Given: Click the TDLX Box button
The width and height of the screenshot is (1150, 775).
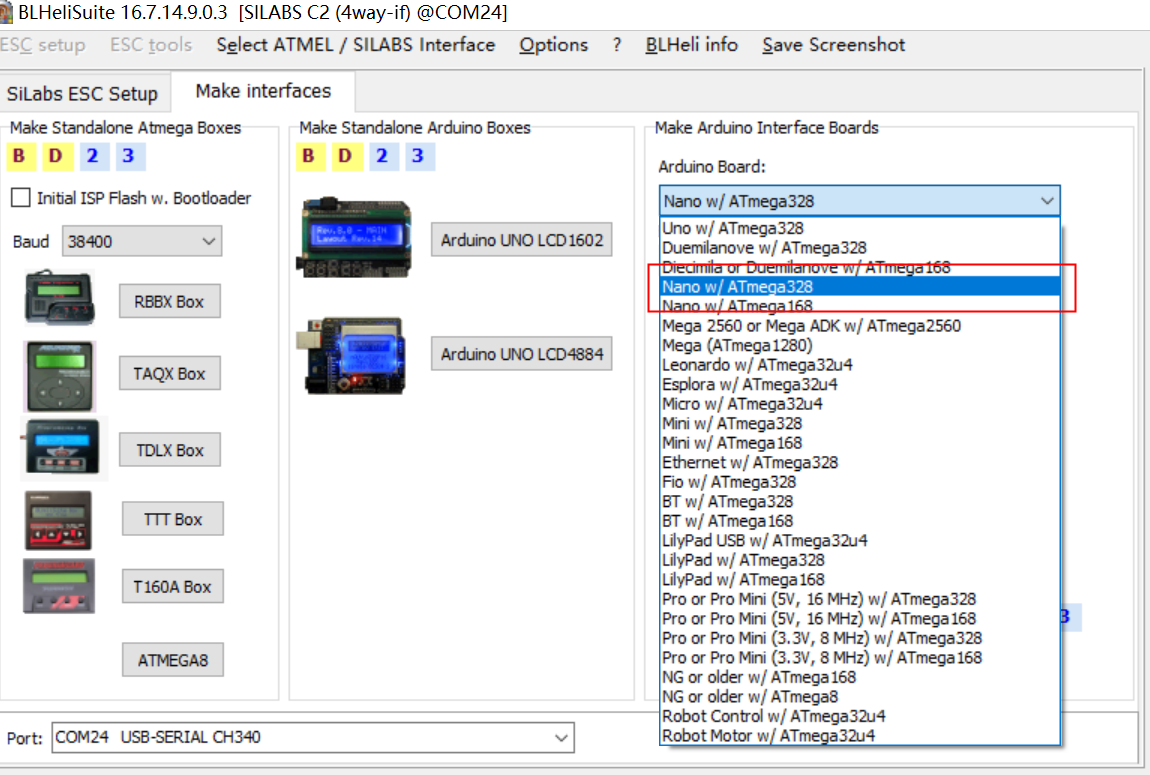Looking at the screenshot, I should click(x=170, y=450).
